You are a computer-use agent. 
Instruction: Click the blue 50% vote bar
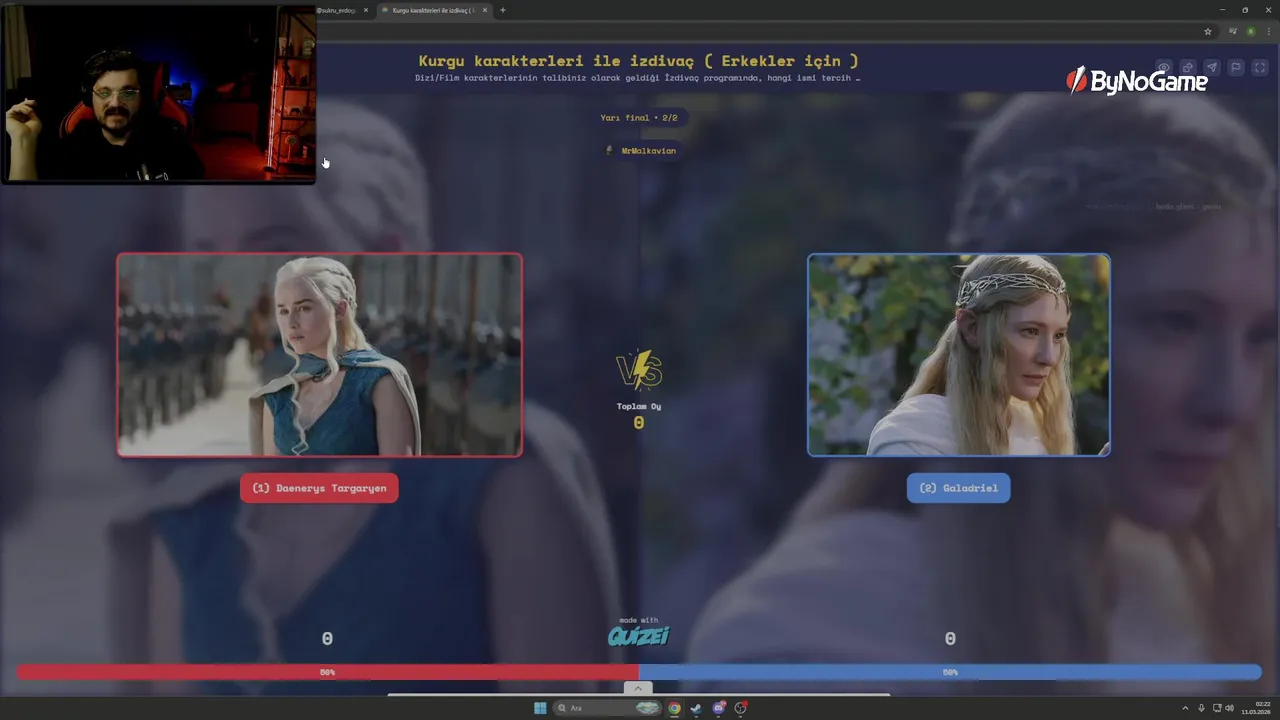click(x=950, y=672)
